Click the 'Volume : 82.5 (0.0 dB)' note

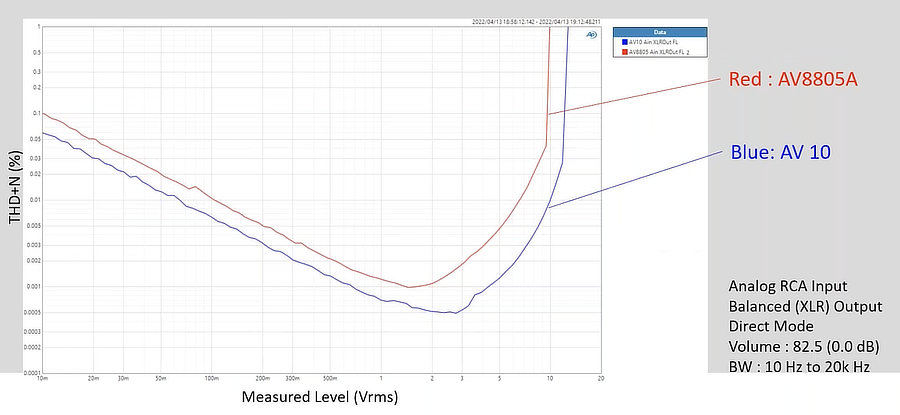[805, 347]
